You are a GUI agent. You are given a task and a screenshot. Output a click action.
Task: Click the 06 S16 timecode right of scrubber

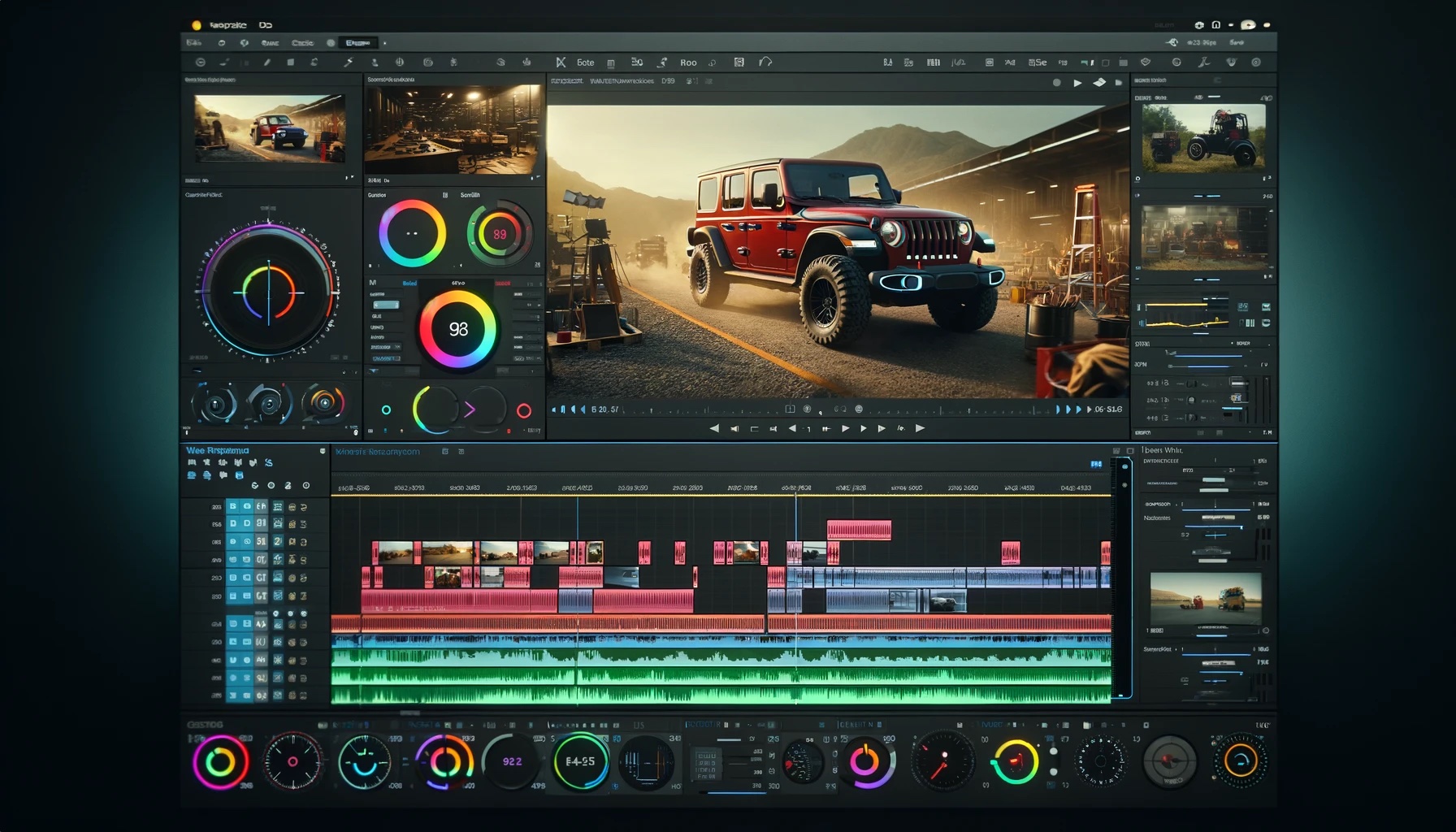(1107, 409)
